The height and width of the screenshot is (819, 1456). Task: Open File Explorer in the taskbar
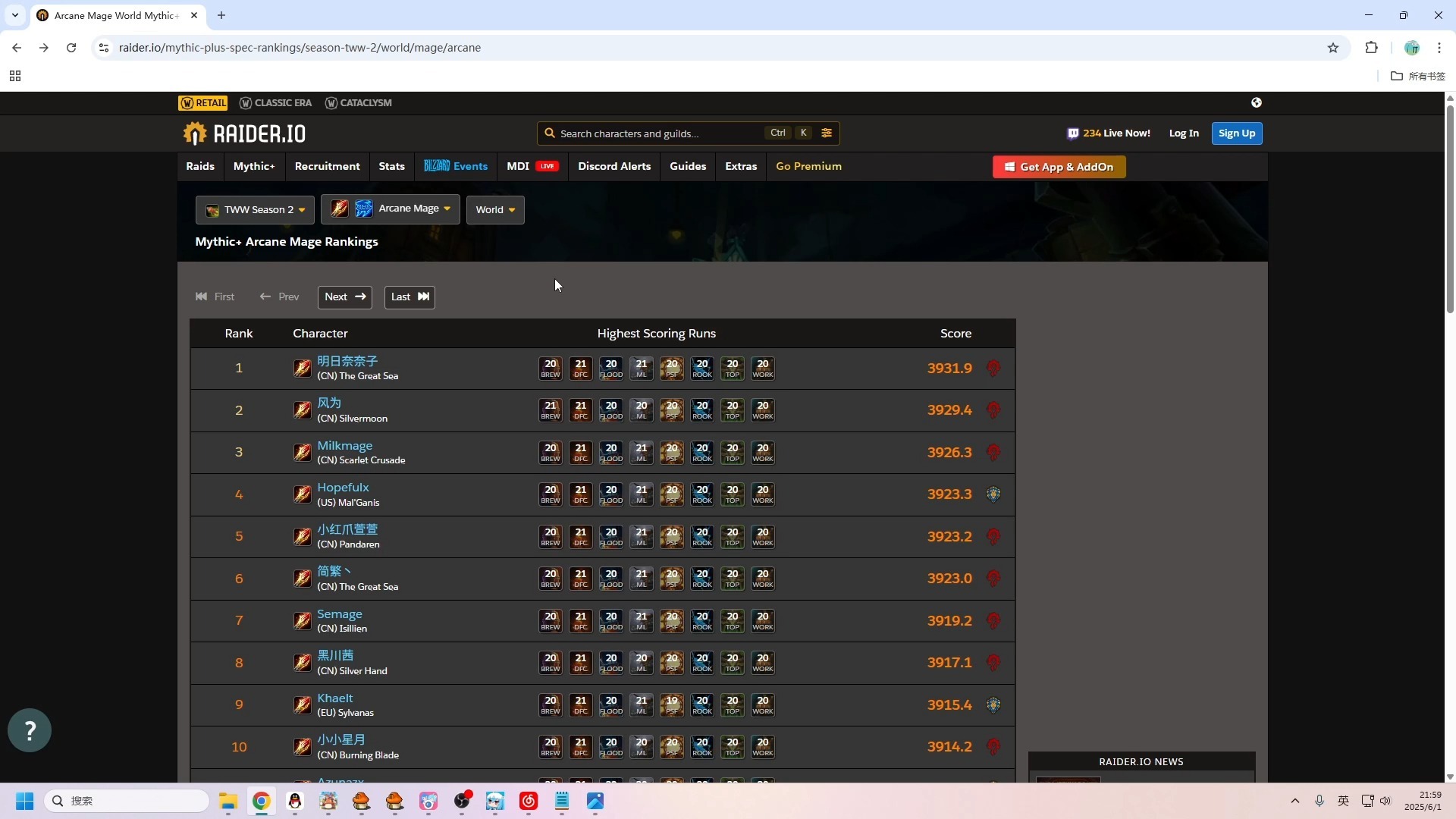click(x=228, y=801)
